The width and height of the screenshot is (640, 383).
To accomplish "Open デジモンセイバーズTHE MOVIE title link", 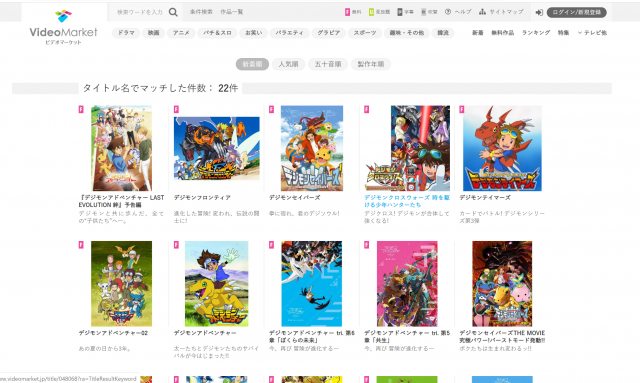I will [x=502, y=336].
